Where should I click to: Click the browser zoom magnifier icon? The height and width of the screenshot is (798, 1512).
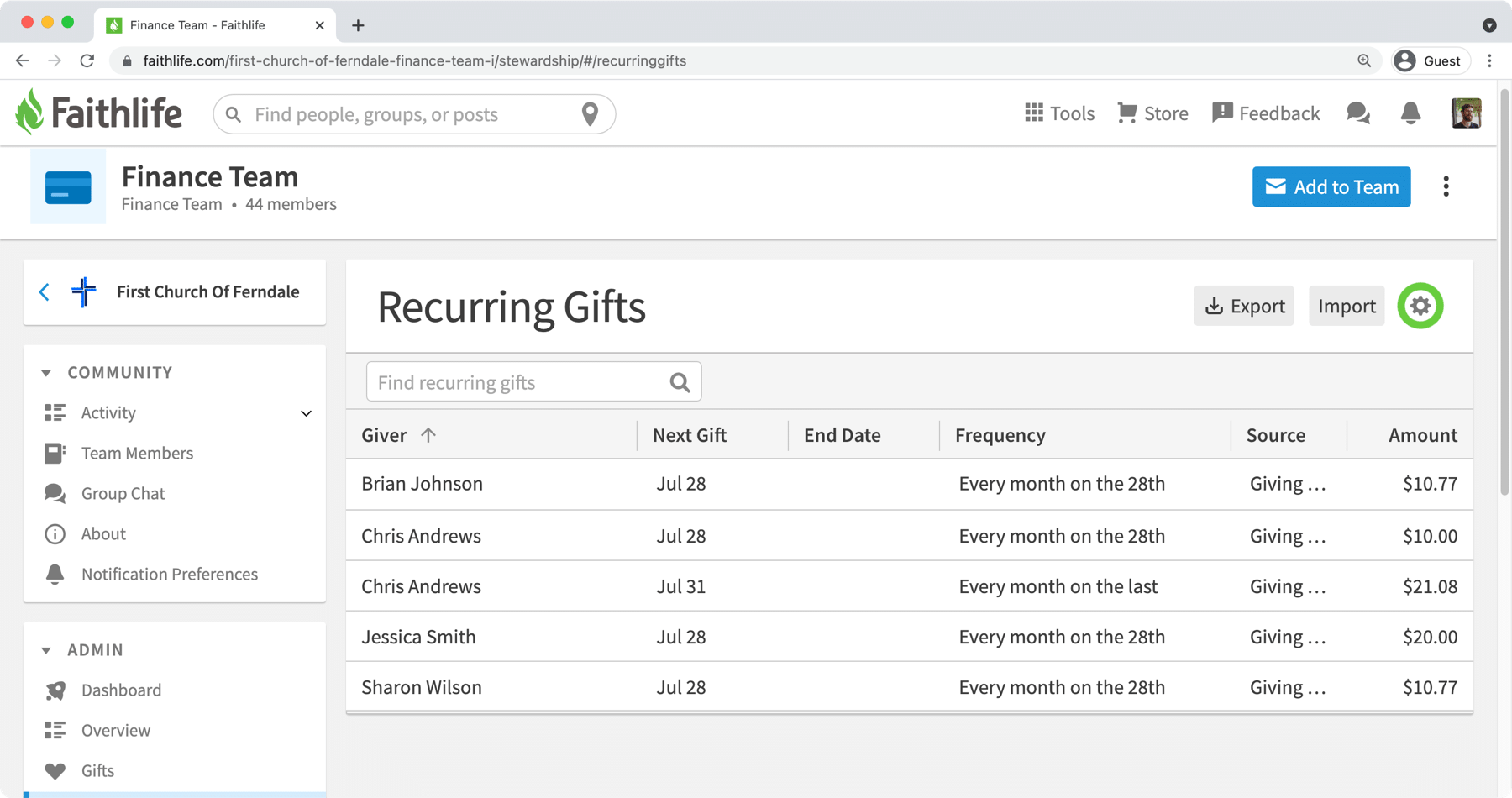click(x=1364, y=60)
